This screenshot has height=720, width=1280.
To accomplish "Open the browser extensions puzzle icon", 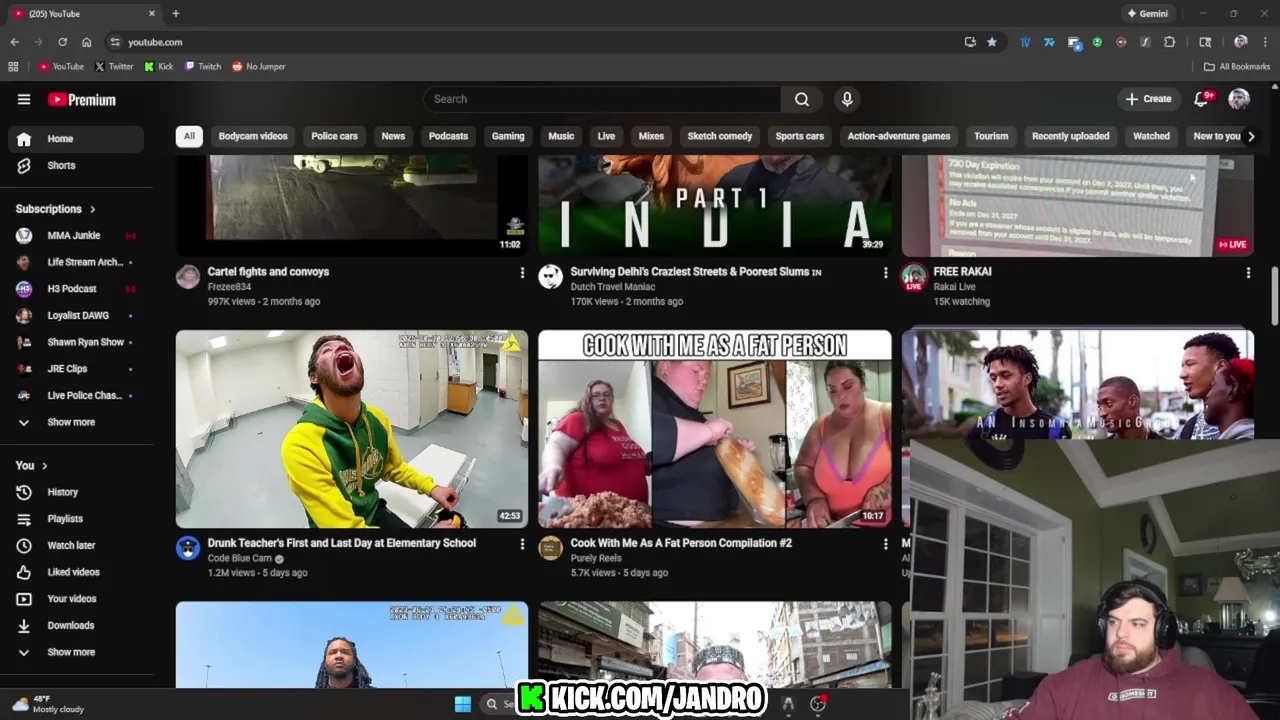I will coord(1169,42).
